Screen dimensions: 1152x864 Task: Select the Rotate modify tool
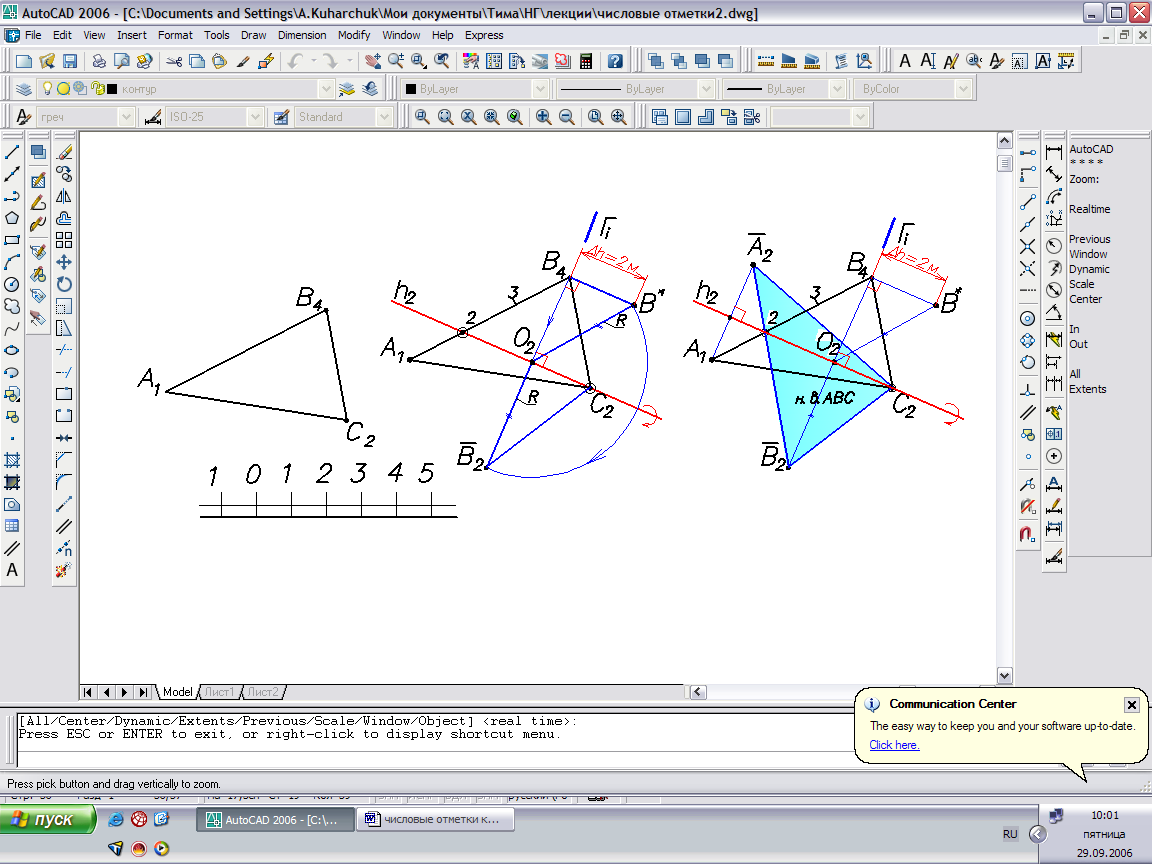click(x=64, y=284)
